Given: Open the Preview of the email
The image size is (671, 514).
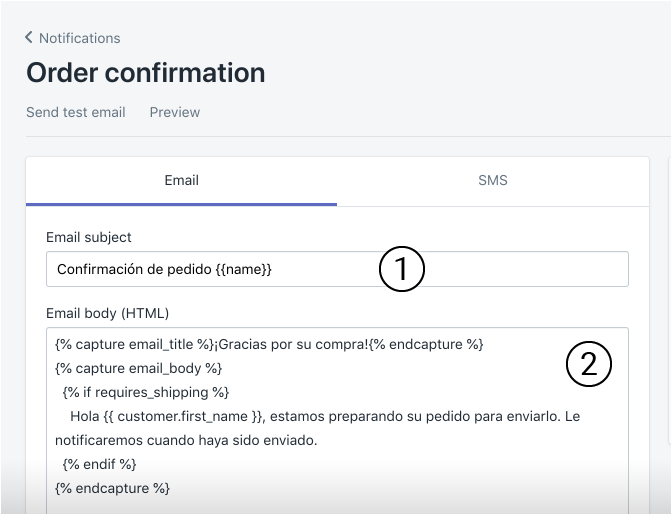Looking at the screenshot, I should click(175, 112).
